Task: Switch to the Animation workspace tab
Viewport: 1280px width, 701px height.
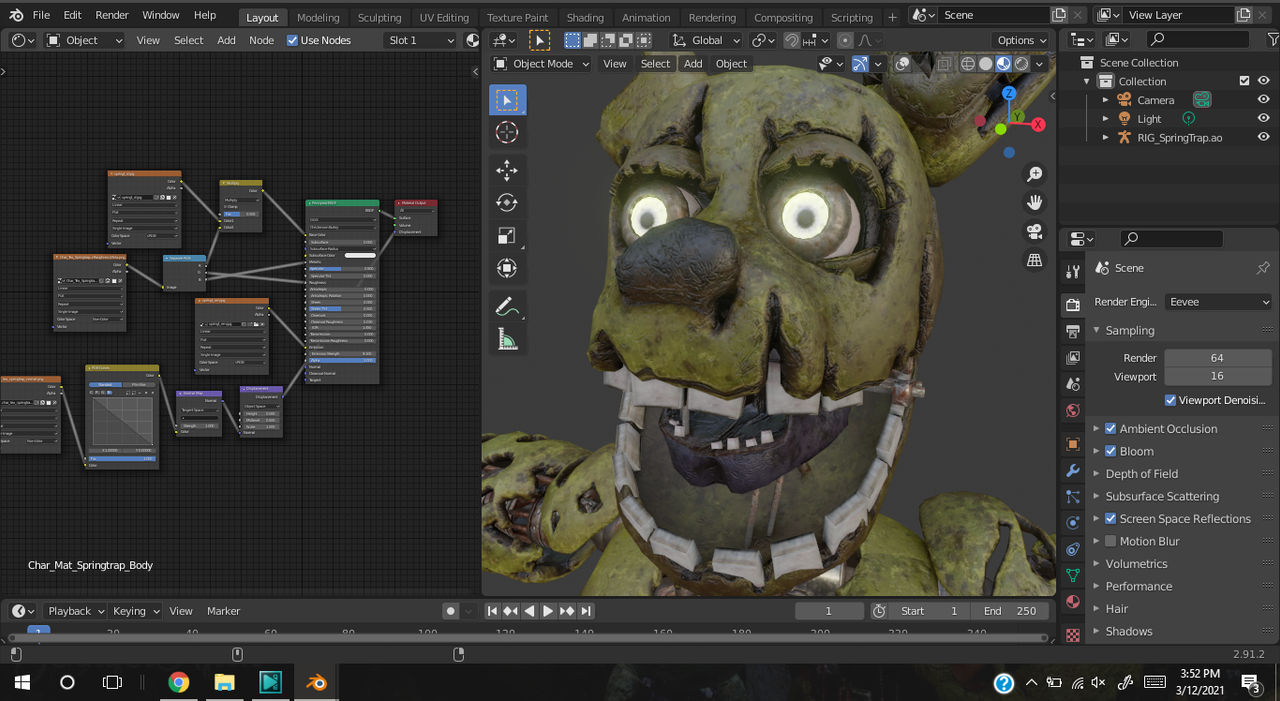Action: pos(646,17)
